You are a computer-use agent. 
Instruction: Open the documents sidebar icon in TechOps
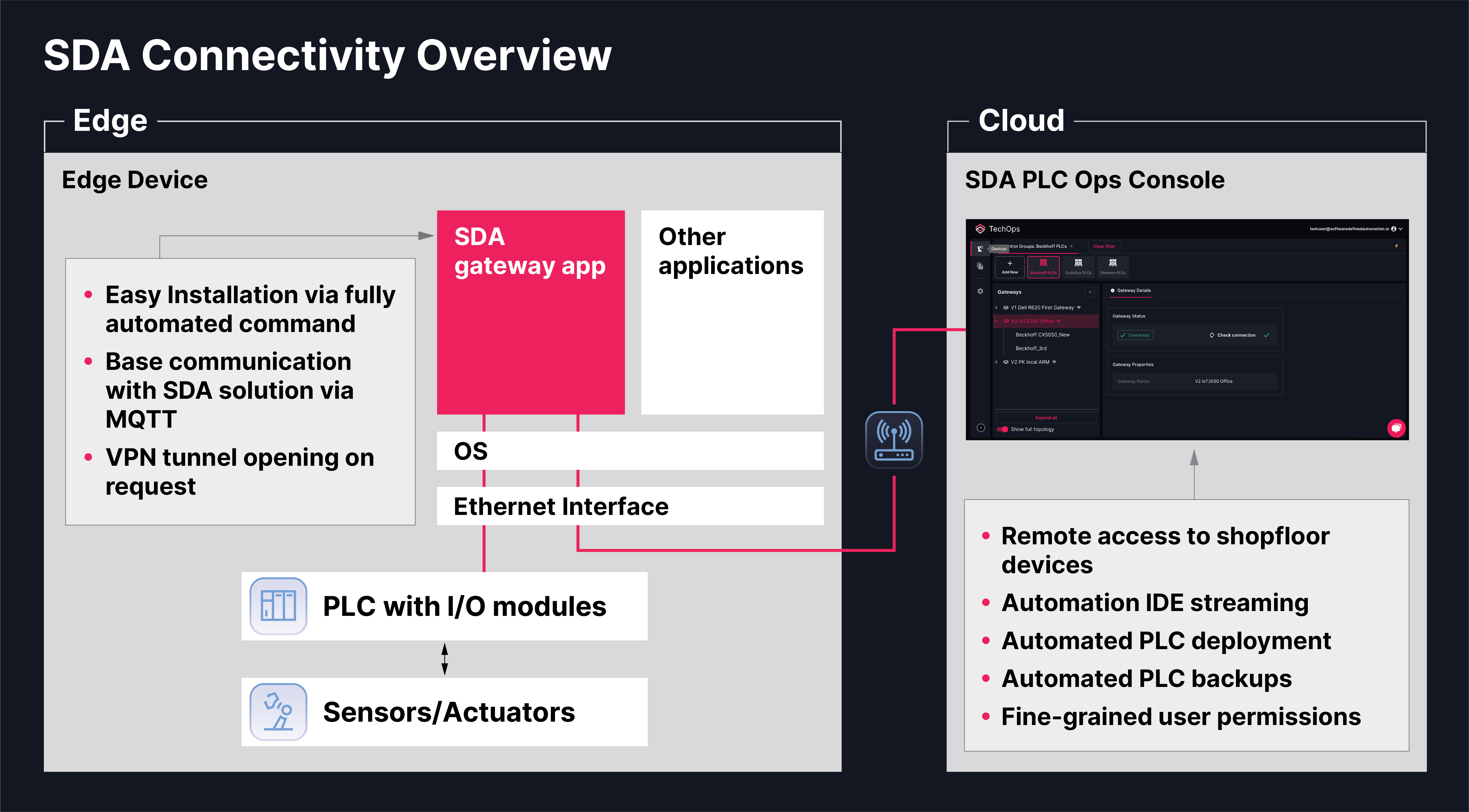pos(980,266)
